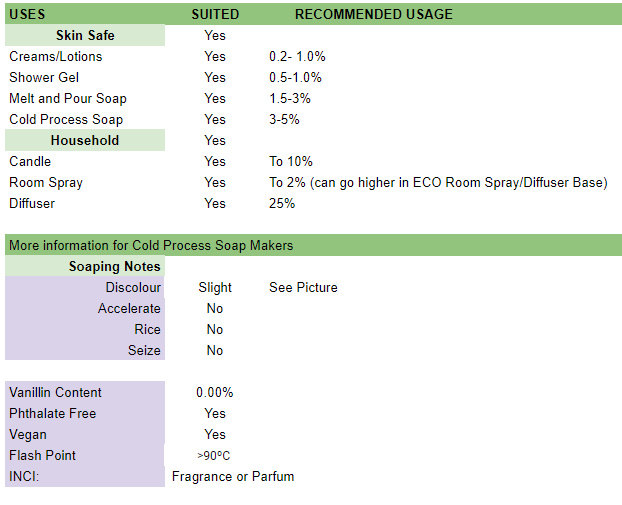The width and height of the screenshot is (622, 505).
Task: Click the SUITED column header
Action: (x=215, y=14)
